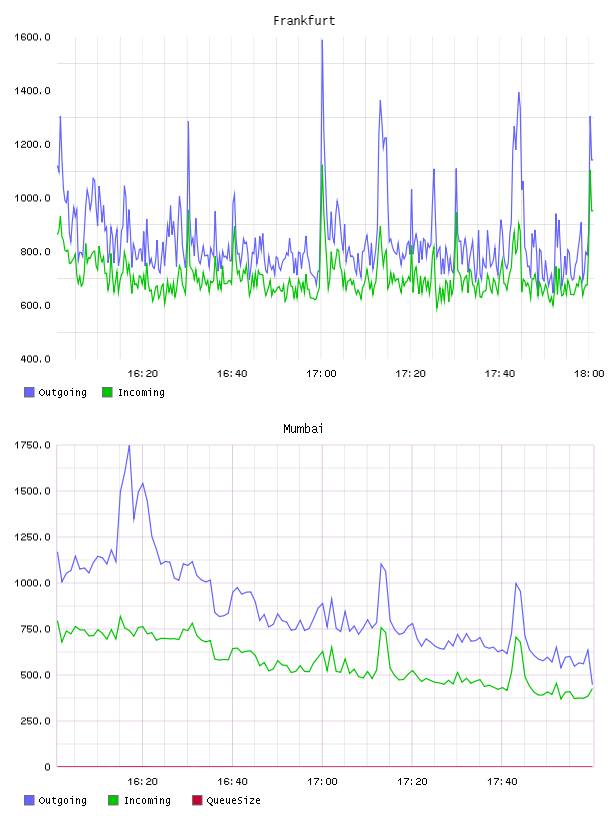
Task: Select Incoming label in Frankfurt legend
Action: [x=141, y=392]
